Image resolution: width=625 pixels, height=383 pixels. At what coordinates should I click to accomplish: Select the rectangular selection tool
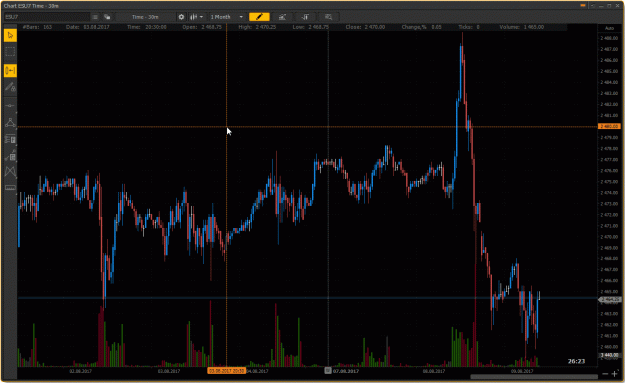click(x=10, y=52)
